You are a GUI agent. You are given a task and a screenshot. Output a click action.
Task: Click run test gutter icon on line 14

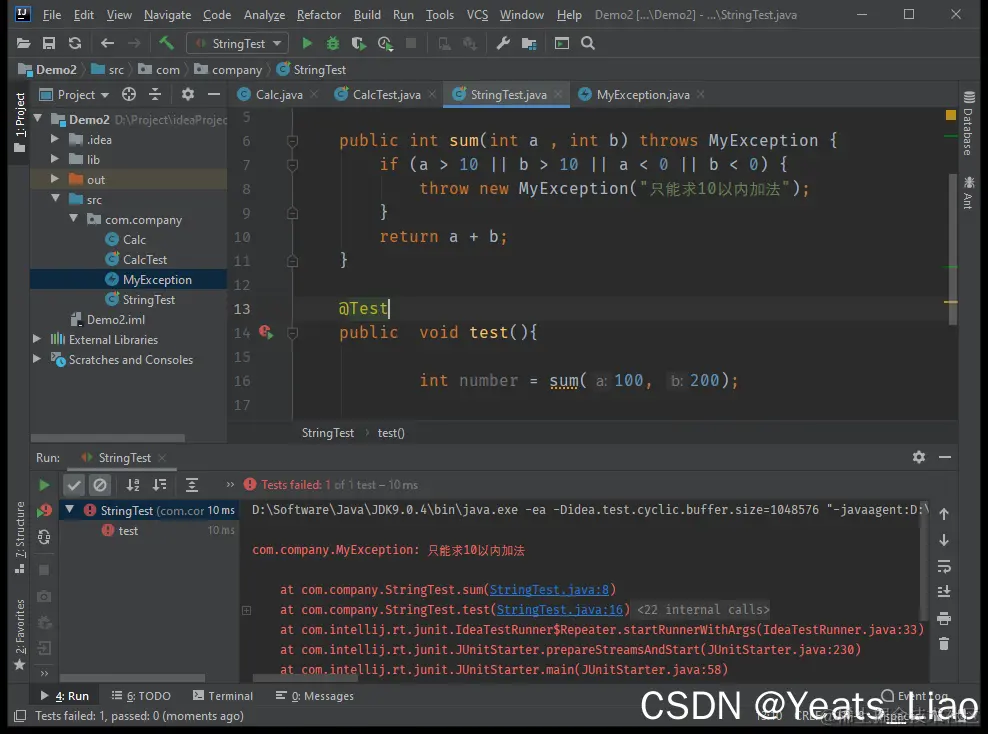click(x=266, y=332)
